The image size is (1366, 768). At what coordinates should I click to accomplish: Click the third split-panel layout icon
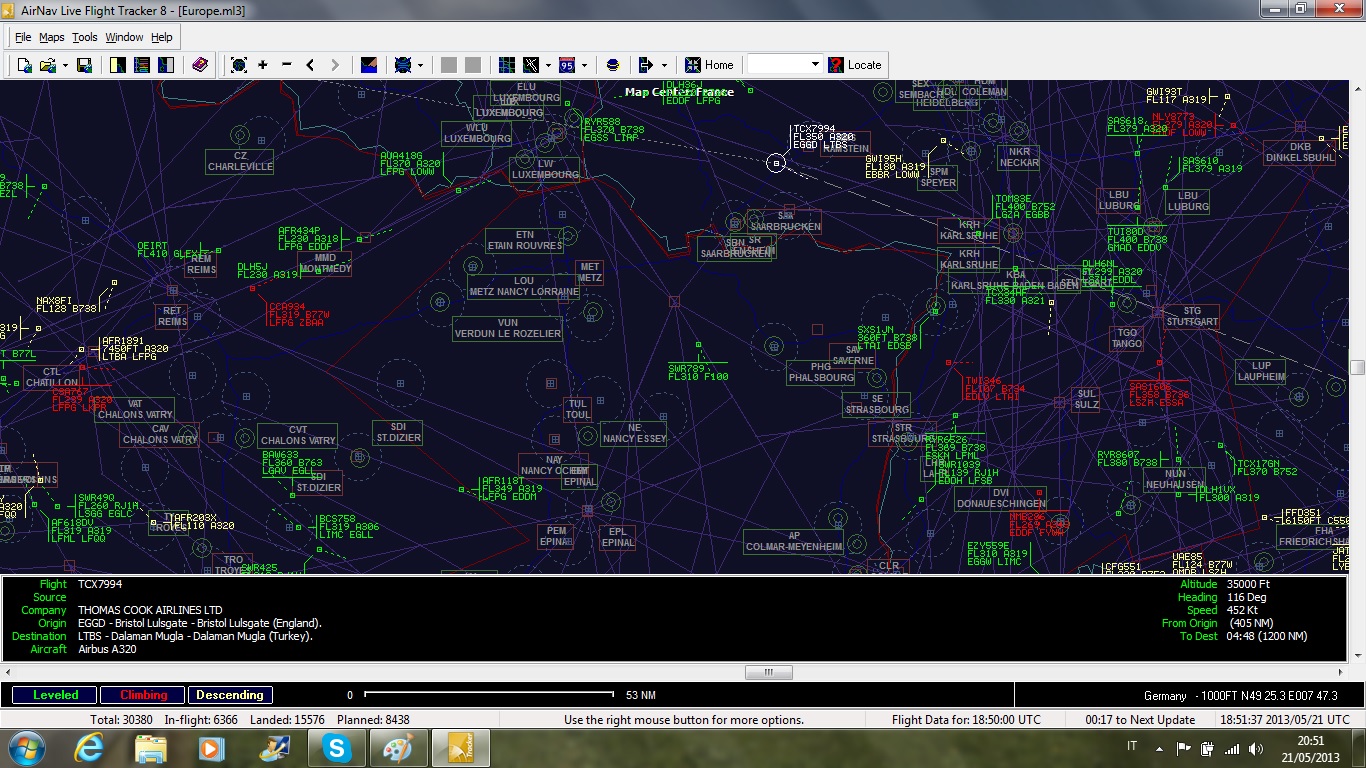(165, 65)
